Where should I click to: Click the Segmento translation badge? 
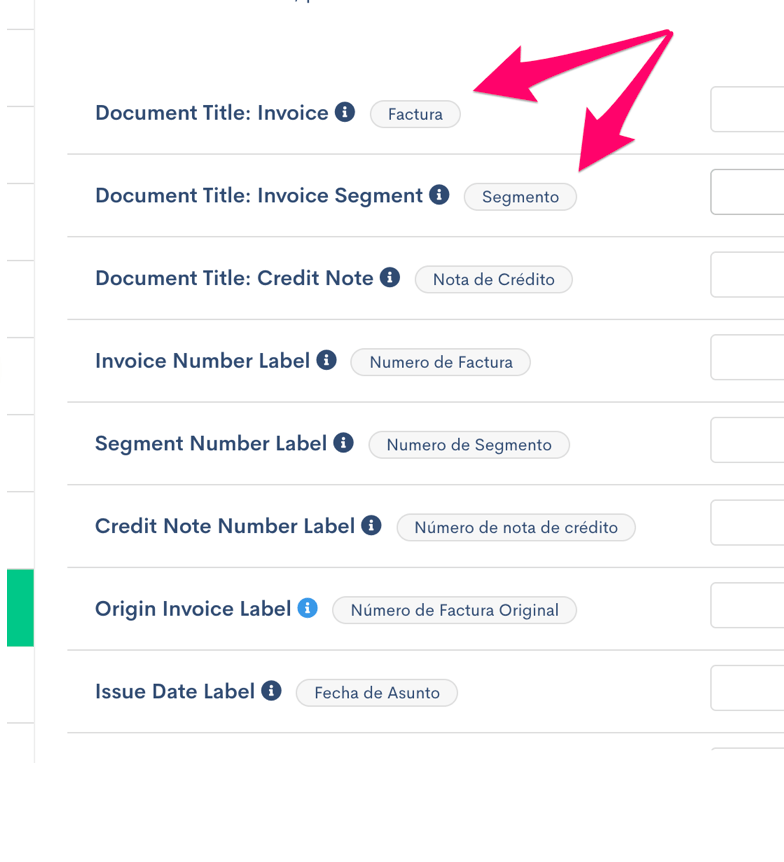(x=520, y=197)
